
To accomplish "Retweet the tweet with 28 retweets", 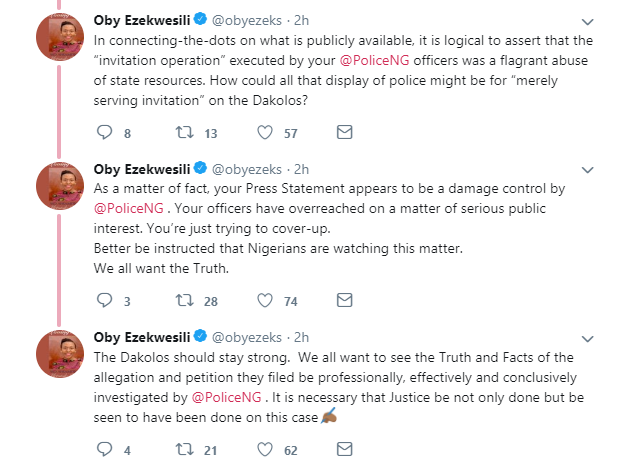I will [184, 299].
